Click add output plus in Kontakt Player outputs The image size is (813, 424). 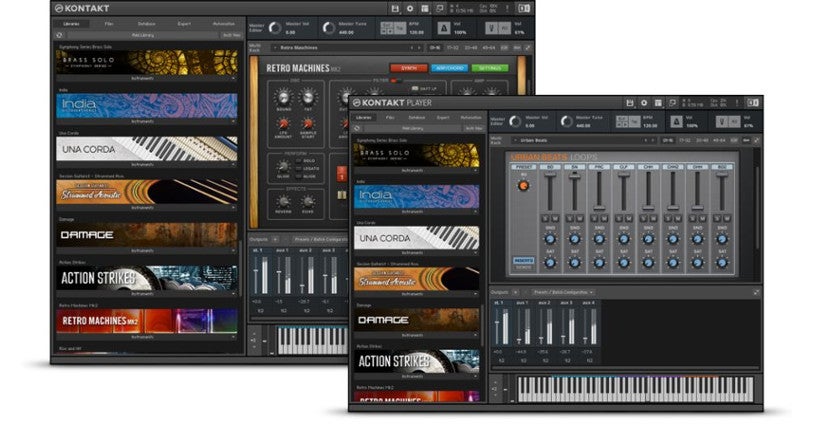[x=515, y=292]
